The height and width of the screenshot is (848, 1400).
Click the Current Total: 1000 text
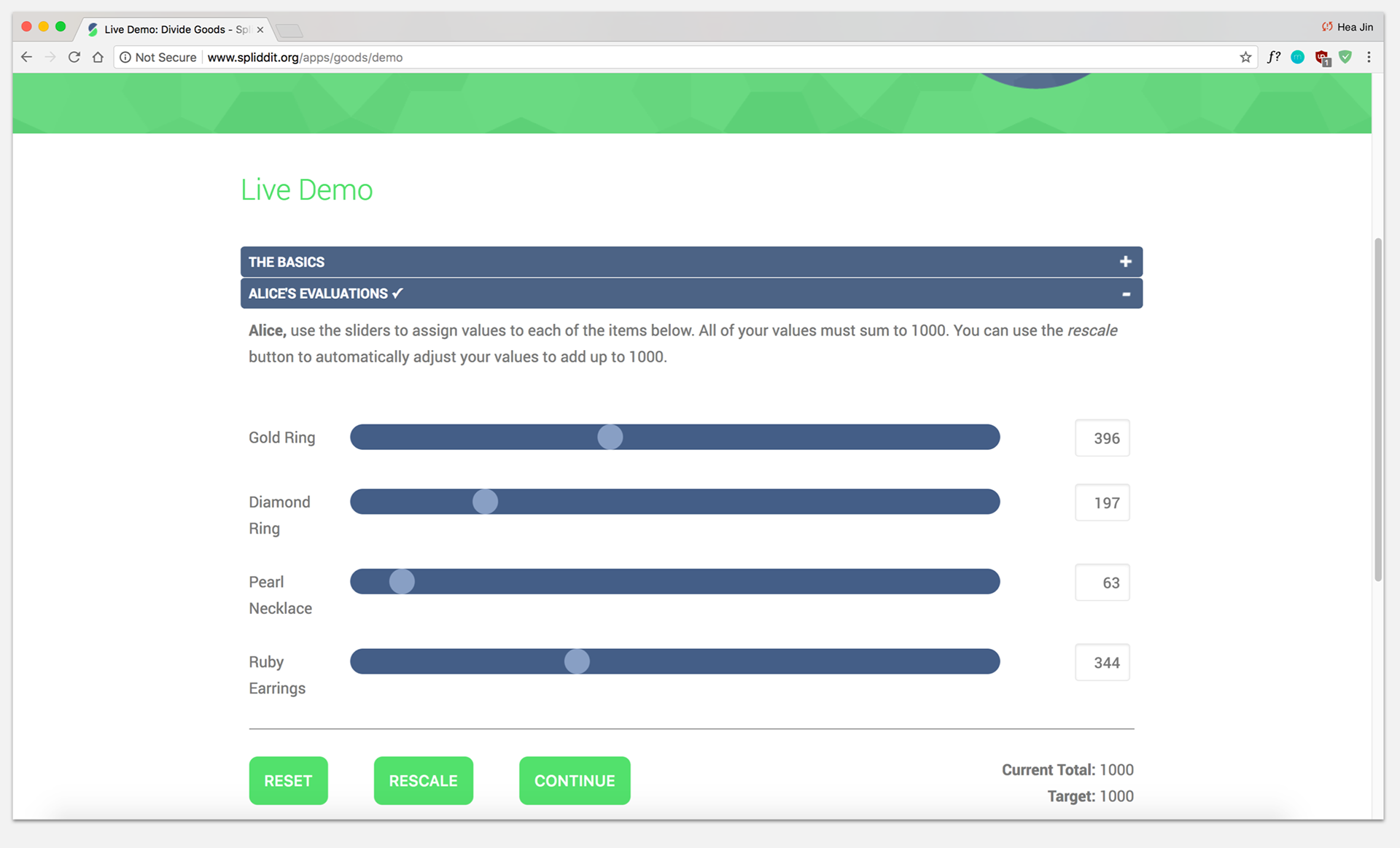(1067, 769)
